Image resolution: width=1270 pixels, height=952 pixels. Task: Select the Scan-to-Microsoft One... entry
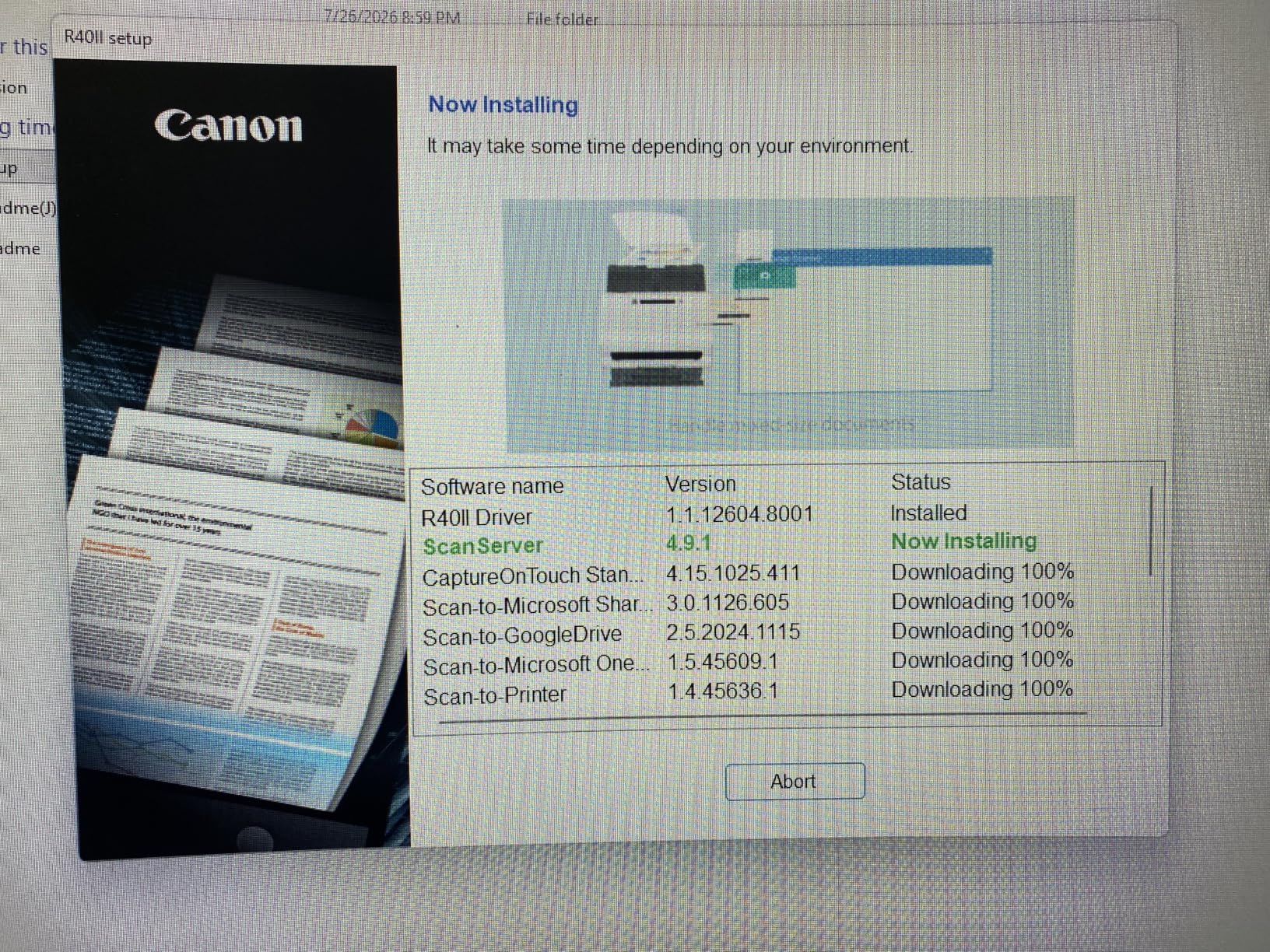coord(535,666)
